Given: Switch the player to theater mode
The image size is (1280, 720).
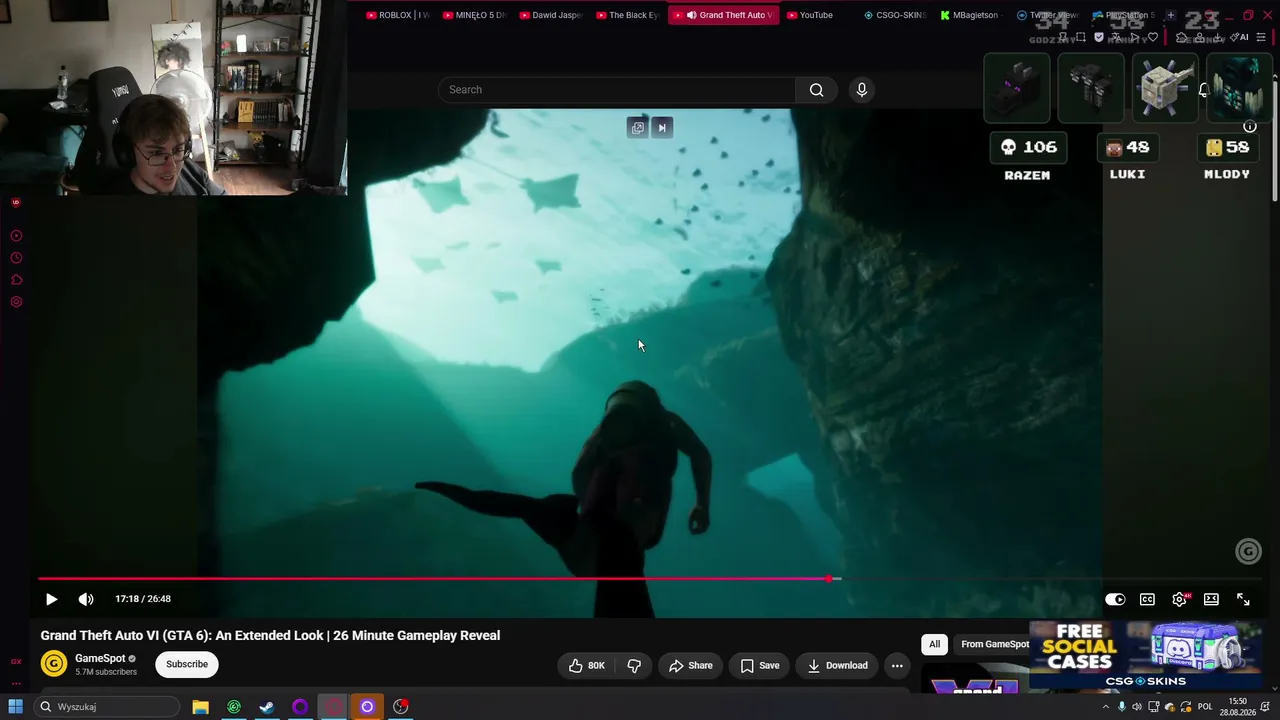Looking at the screenshot, I should 1211,599.
